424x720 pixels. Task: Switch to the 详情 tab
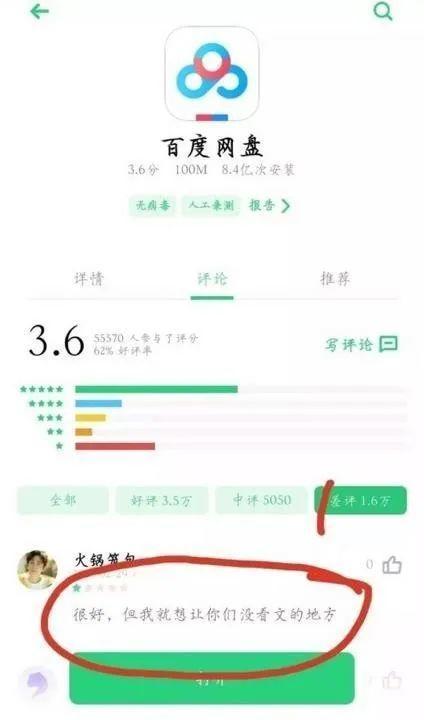coord(89,279)
